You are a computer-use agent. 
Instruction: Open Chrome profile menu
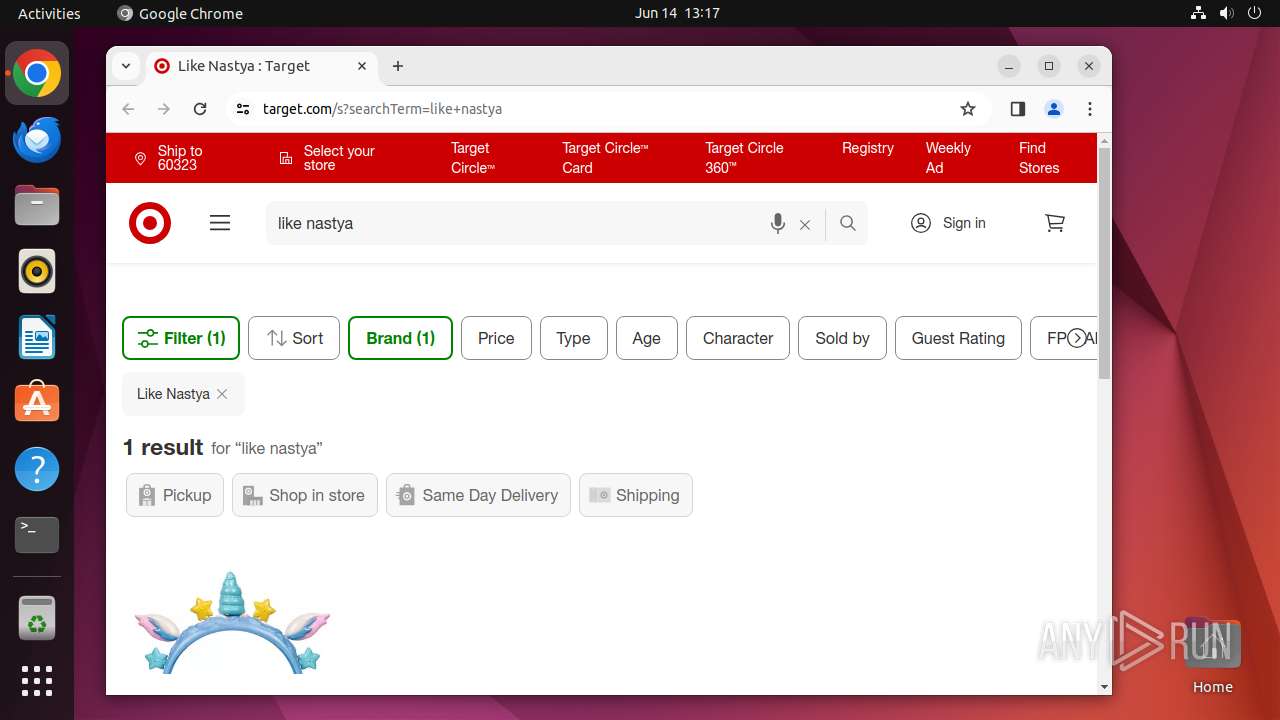click(1054, 109)
